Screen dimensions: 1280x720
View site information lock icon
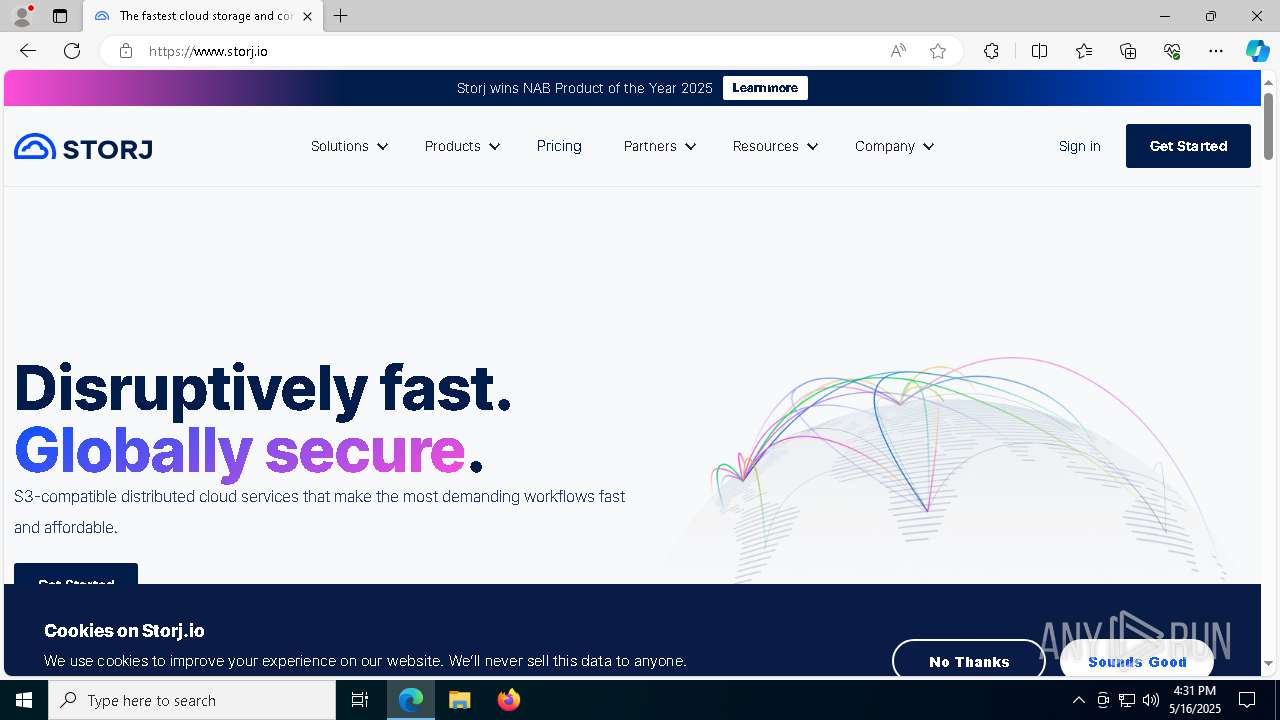(x=126, y=51)
